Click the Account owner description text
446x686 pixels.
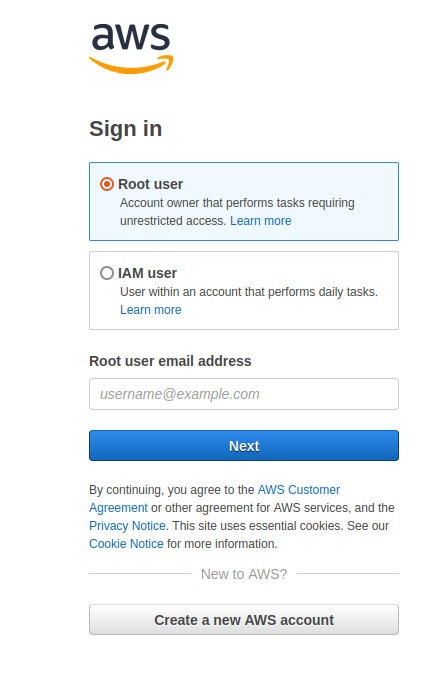[x=237, y=212]
